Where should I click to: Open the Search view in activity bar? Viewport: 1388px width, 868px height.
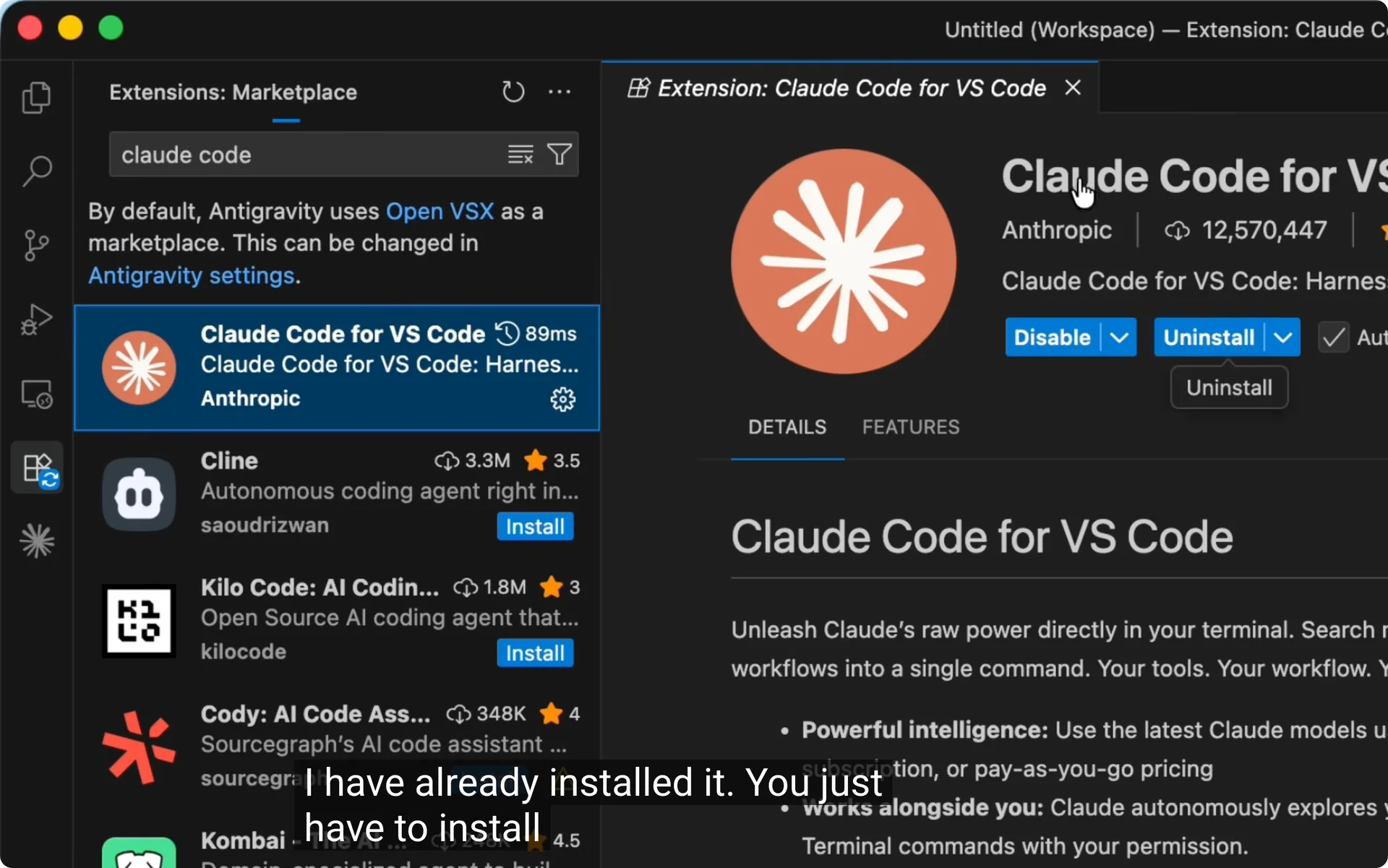(37, 172)
